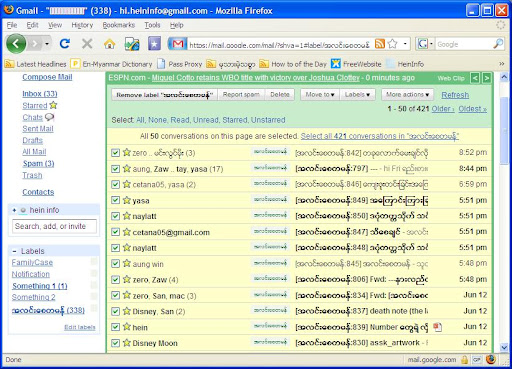Go to the Home page icon
This screenshot has width=512, height=369.
click(x=109, y=44)
